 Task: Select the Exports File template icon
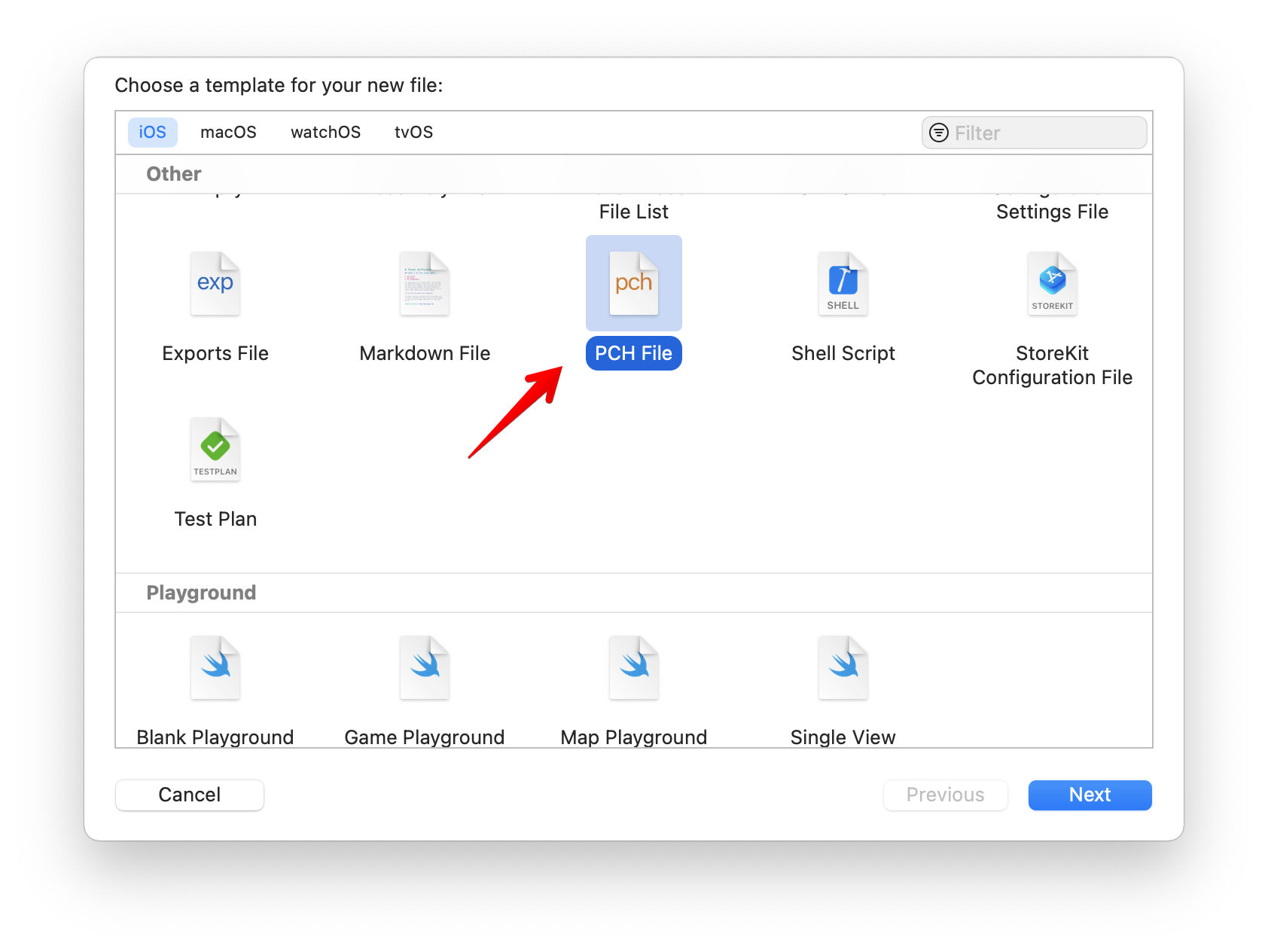(215, 284)
